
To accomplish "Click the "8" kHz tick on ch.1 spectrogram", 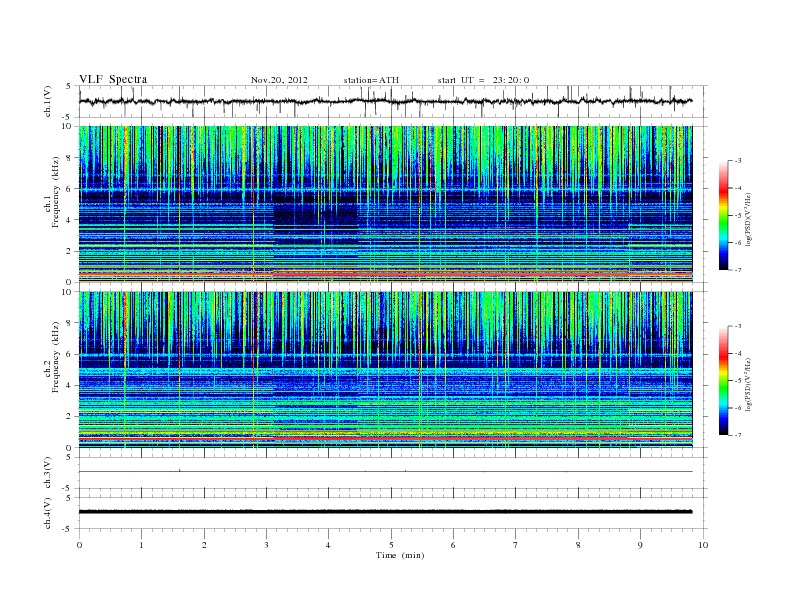I will 69,158.
